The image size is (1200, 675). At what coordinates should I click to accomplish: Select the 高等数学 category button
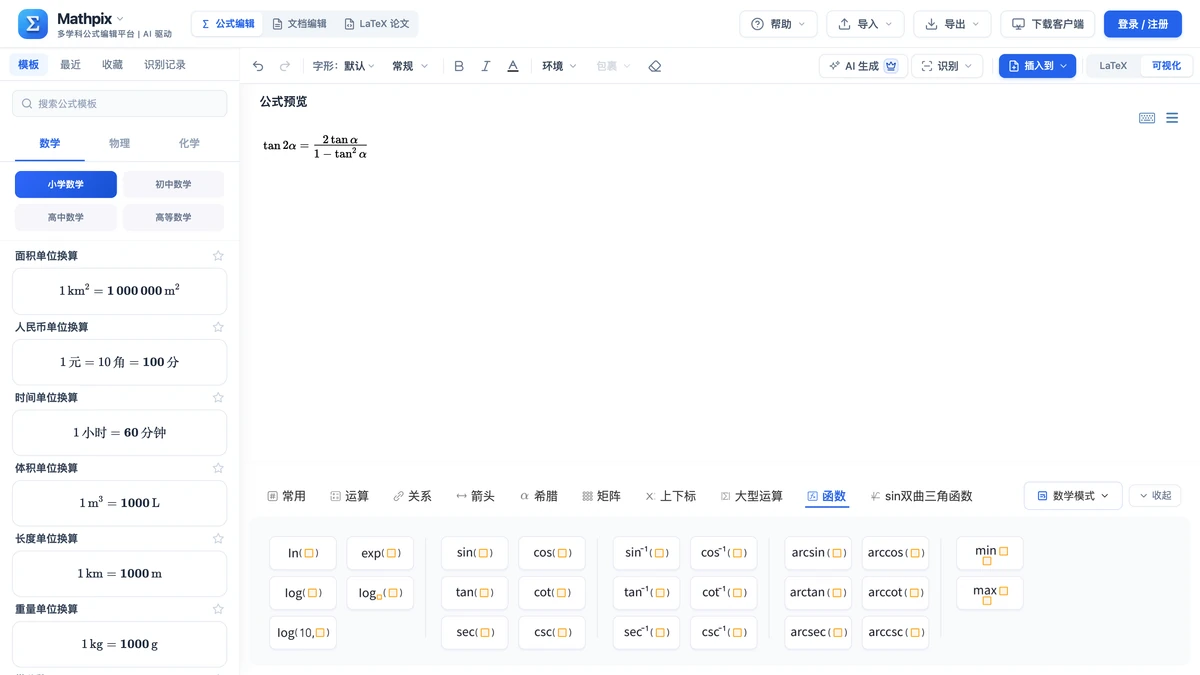point(173,217)
